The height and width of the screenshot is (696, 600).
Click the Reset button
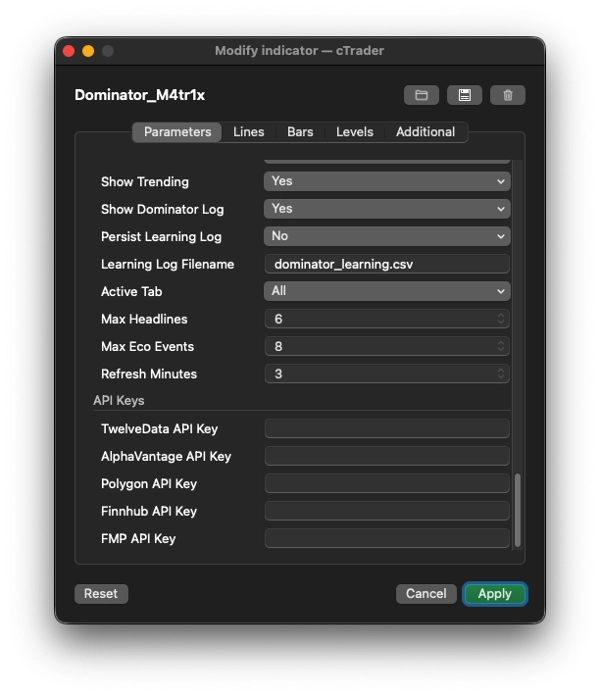(101, 593)
